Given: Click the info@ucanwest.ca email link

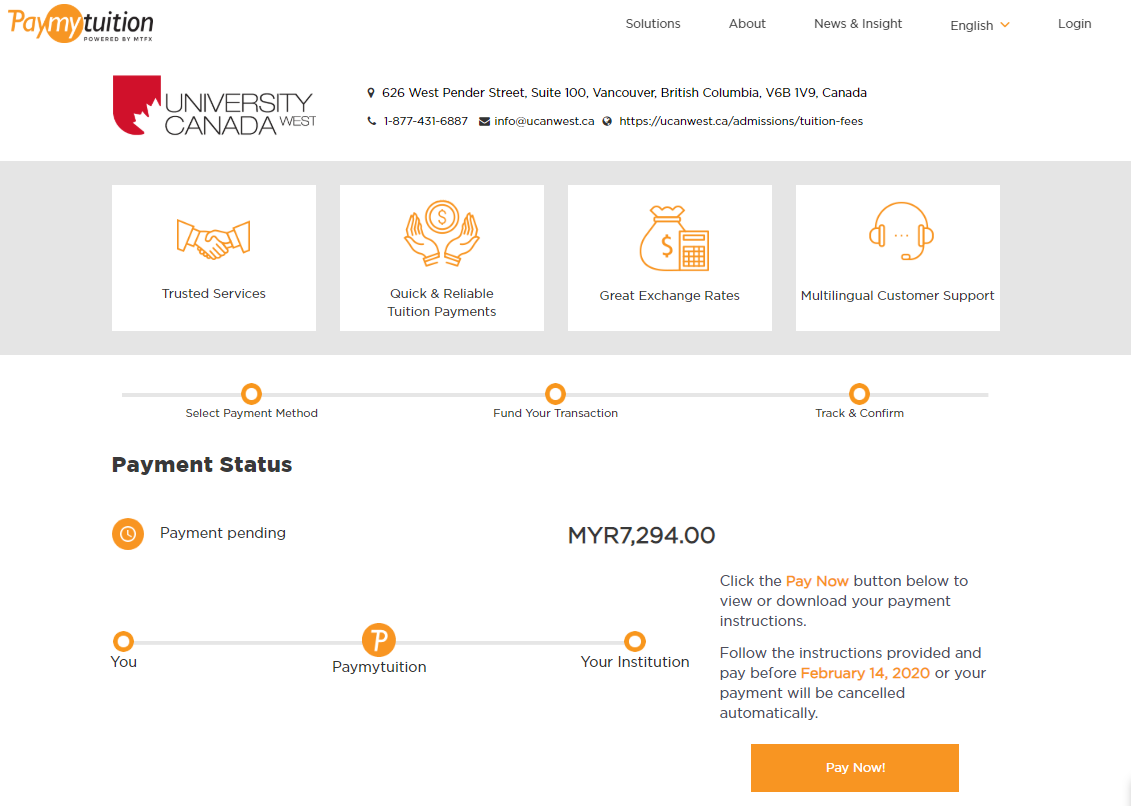Looking at the screenshot, I should click(x=544, y=121).
